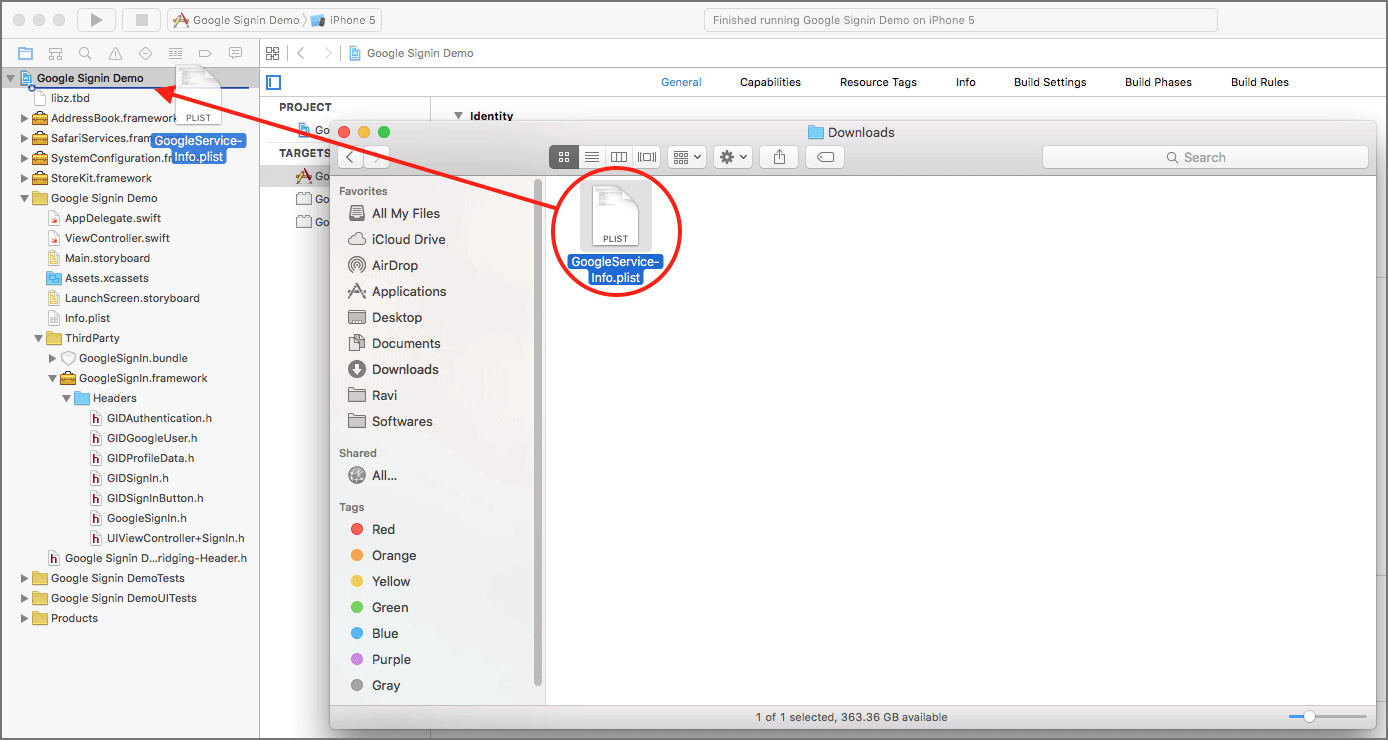1388x740 pixels.
Task: Click the Finder search field
Action: pos(1205,156)
